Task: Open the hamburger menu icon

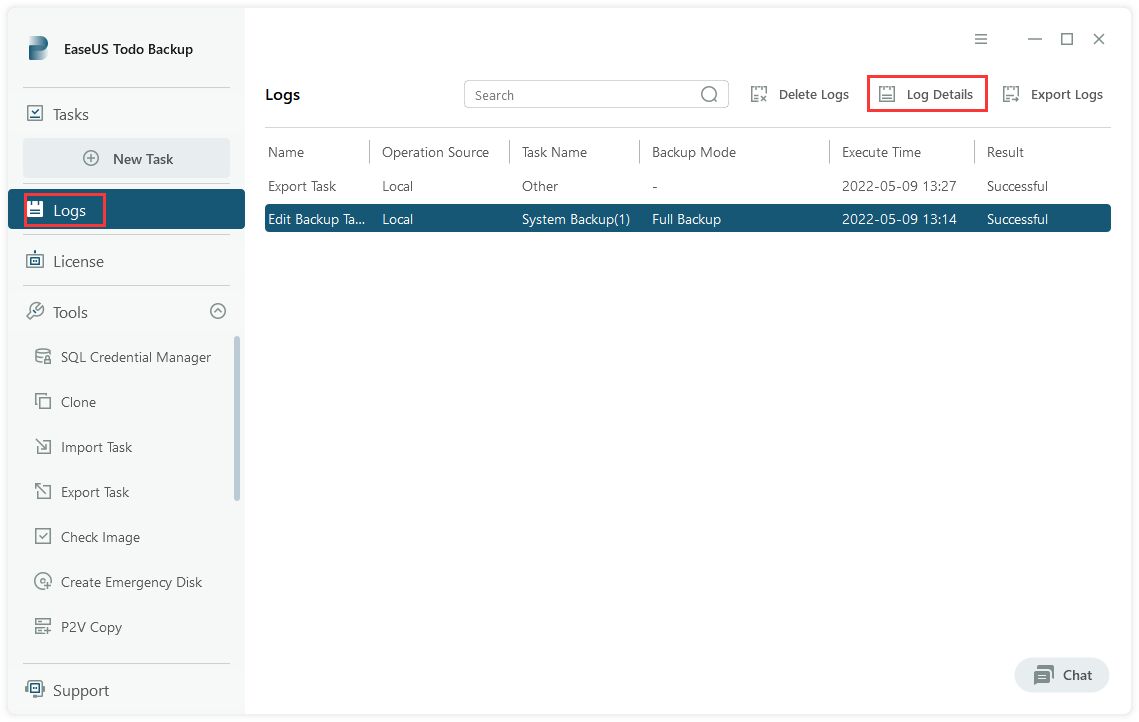Action: pyautogui.click(x=981, y=39)
